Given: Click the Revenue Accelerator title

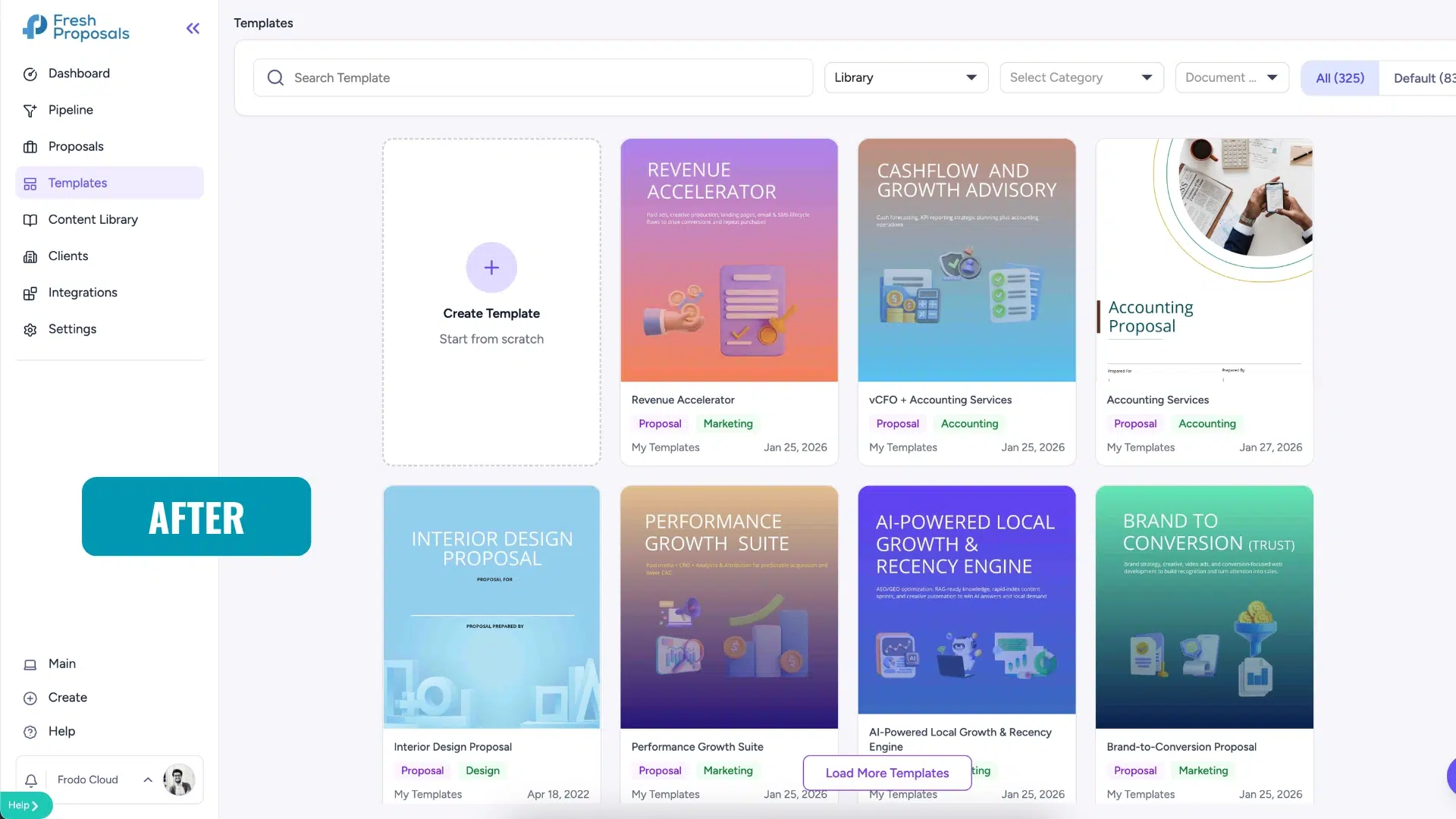Looking at the screenshot, I should point(682,400).
